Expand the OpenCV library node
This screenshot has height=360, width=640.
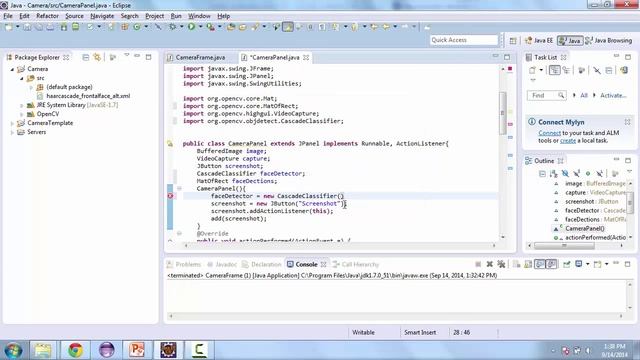click(22, 114)
